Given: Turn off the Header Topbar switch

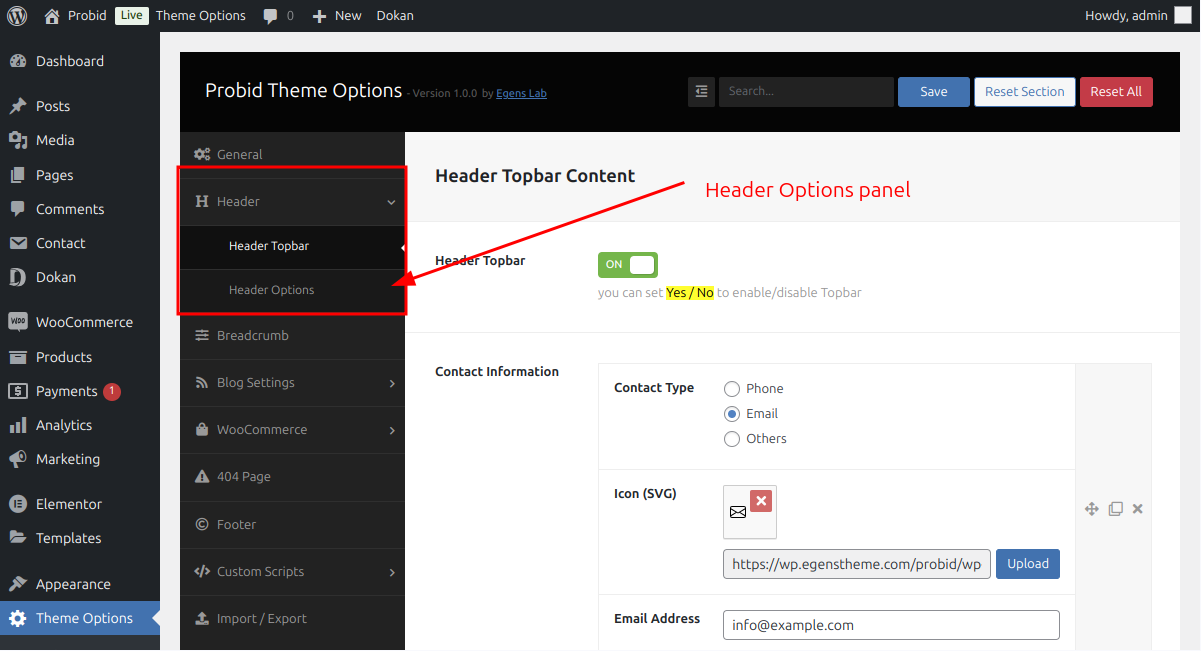Looking at the screenshot, I should [628, 265].
